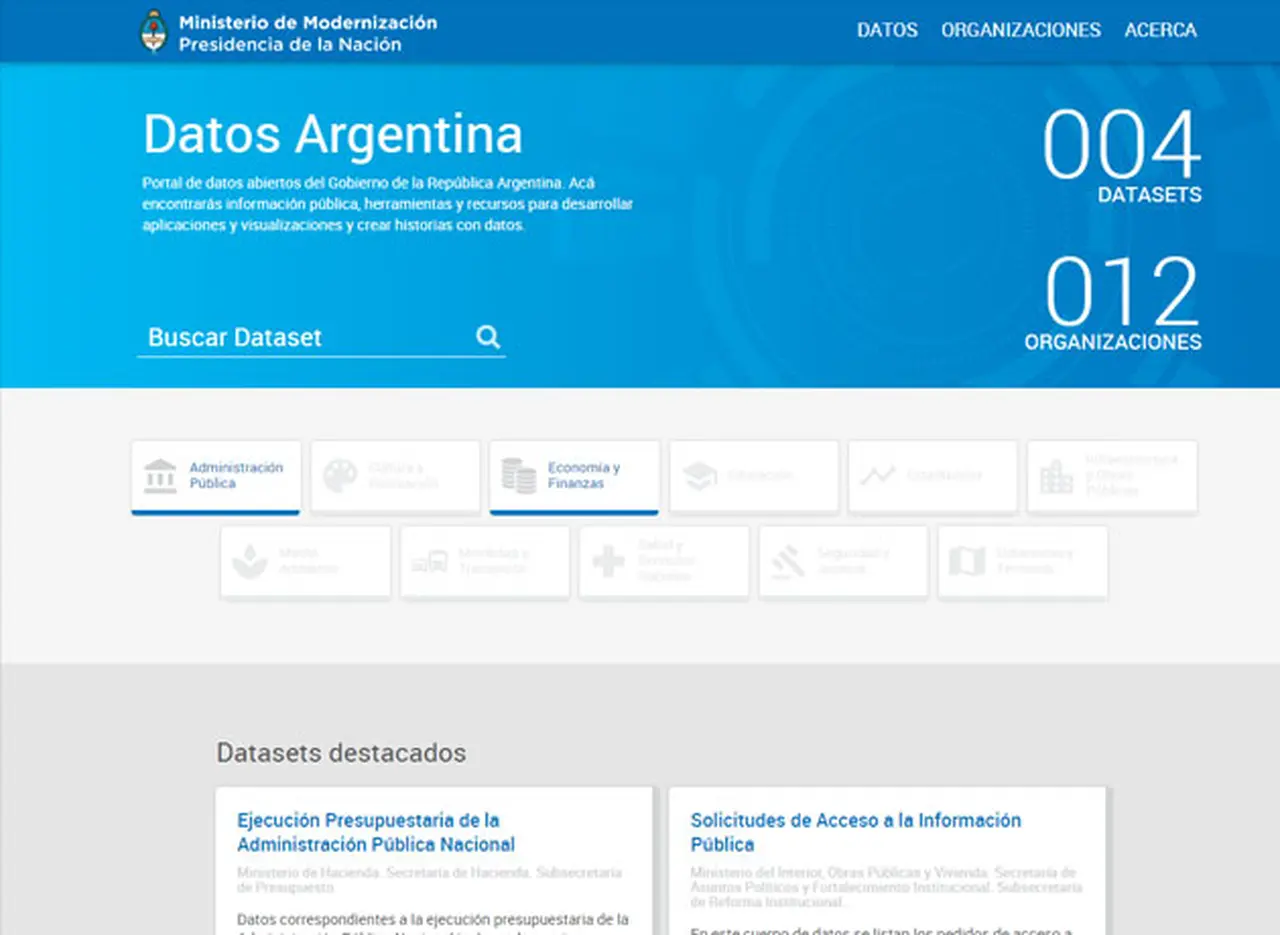This screenshot has width=1280, height=935.
Task: Click the Argentina coat of arms logo
Action: coord(153,31)
